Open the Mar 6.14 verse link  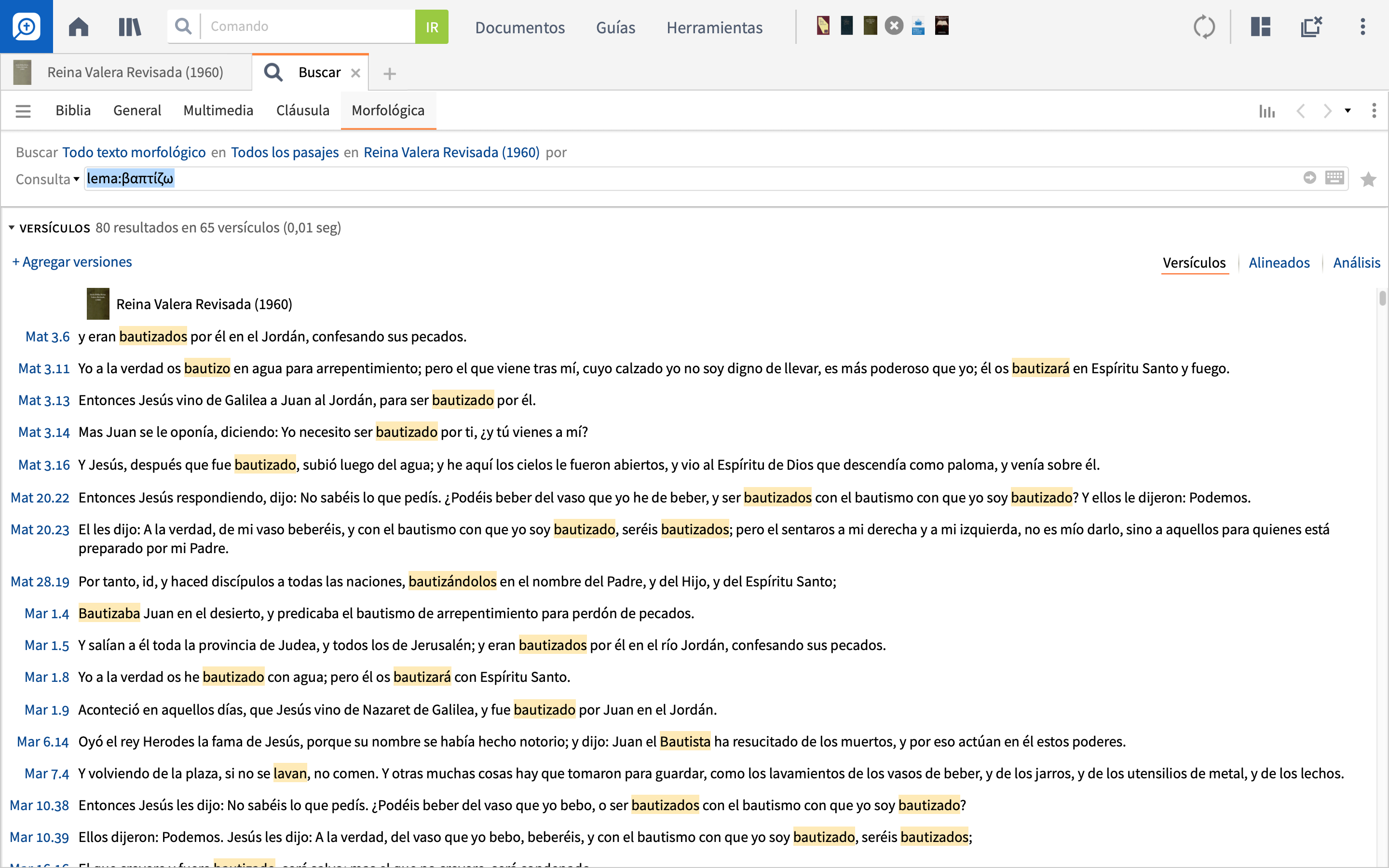tap(42, 742)
